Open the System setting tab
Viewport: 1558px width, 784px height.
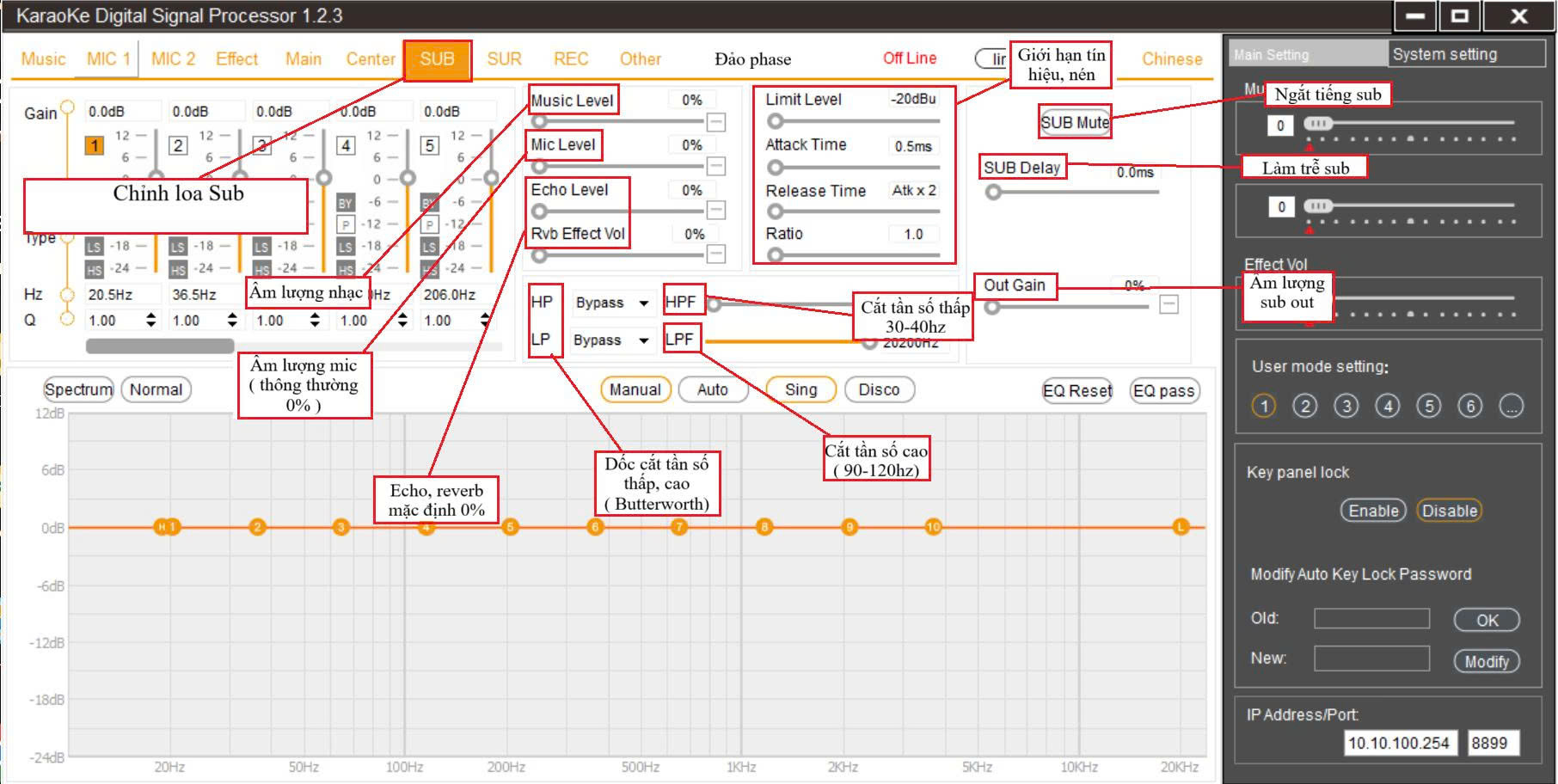(1466, 54)
